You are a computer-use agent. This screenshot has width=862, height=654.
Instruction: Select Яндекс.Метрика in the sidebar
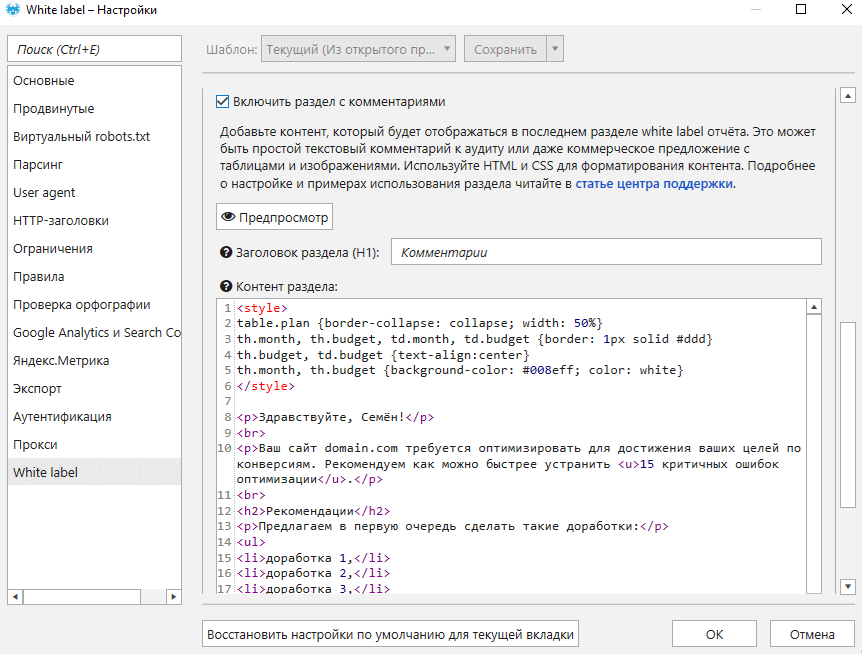[94, 361]
